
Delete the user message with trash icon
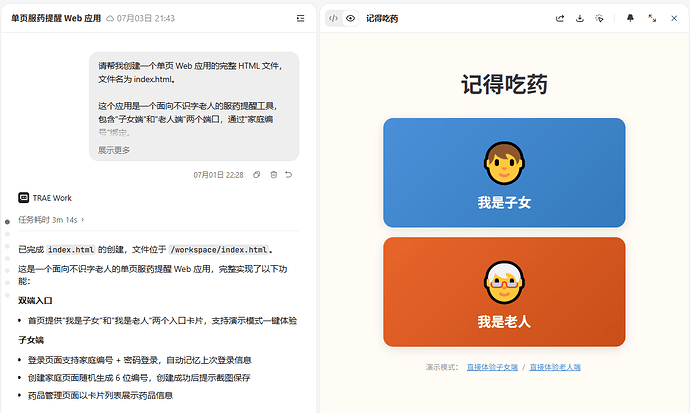274,175
